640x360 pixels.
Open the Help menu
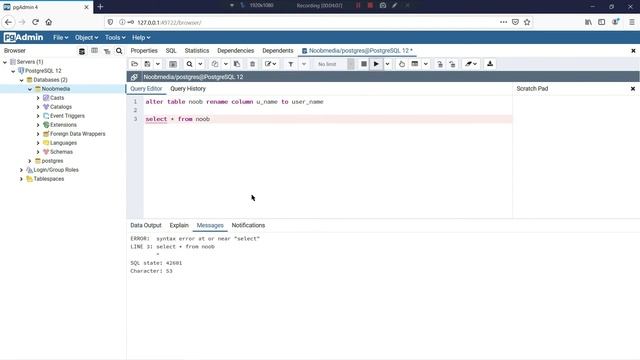point(141,38)
